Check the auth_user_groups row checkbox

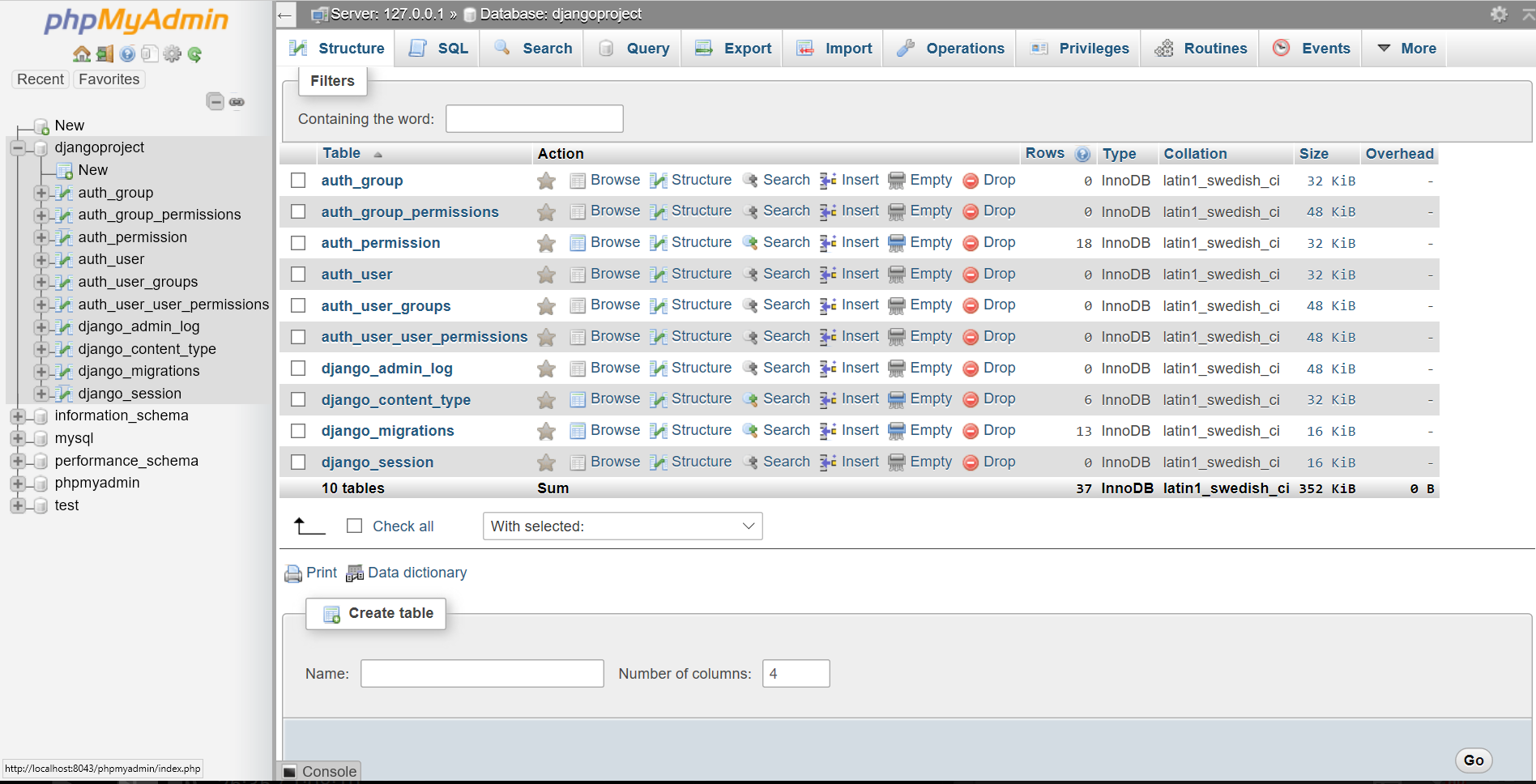[298, 305]
